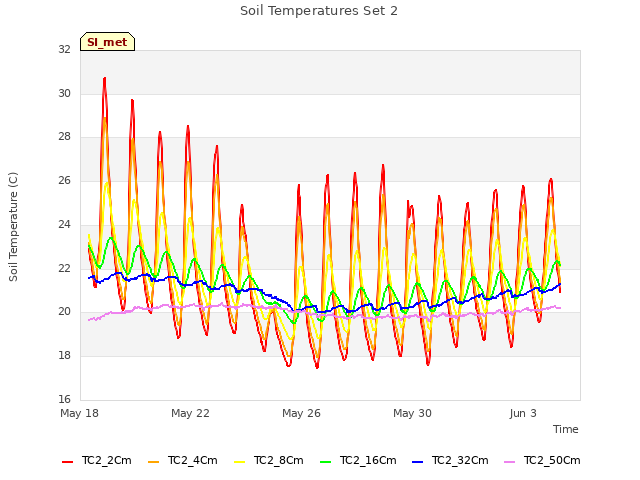Viewport: 640px width, 480px height.
Task: Select the TC2_50Cm legend label
Action: (552, 461)
